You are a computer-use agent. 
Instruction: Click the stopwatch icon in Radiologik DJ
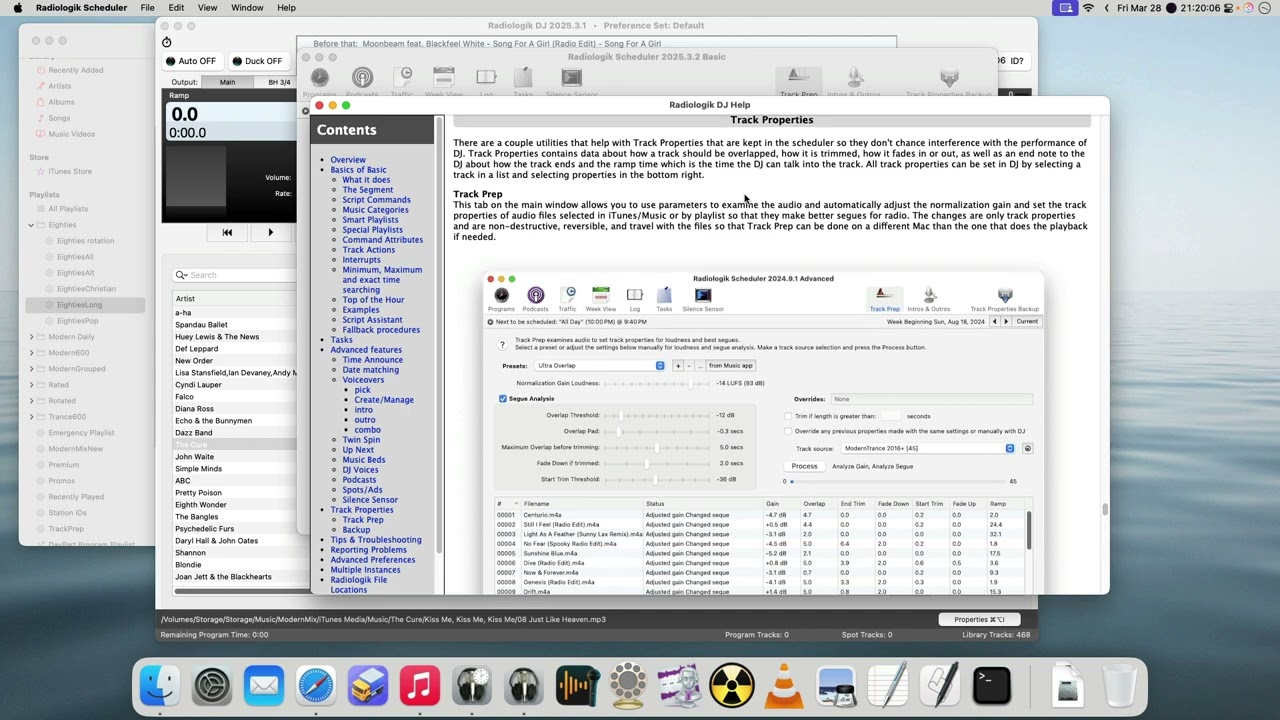tap(167, 42)
